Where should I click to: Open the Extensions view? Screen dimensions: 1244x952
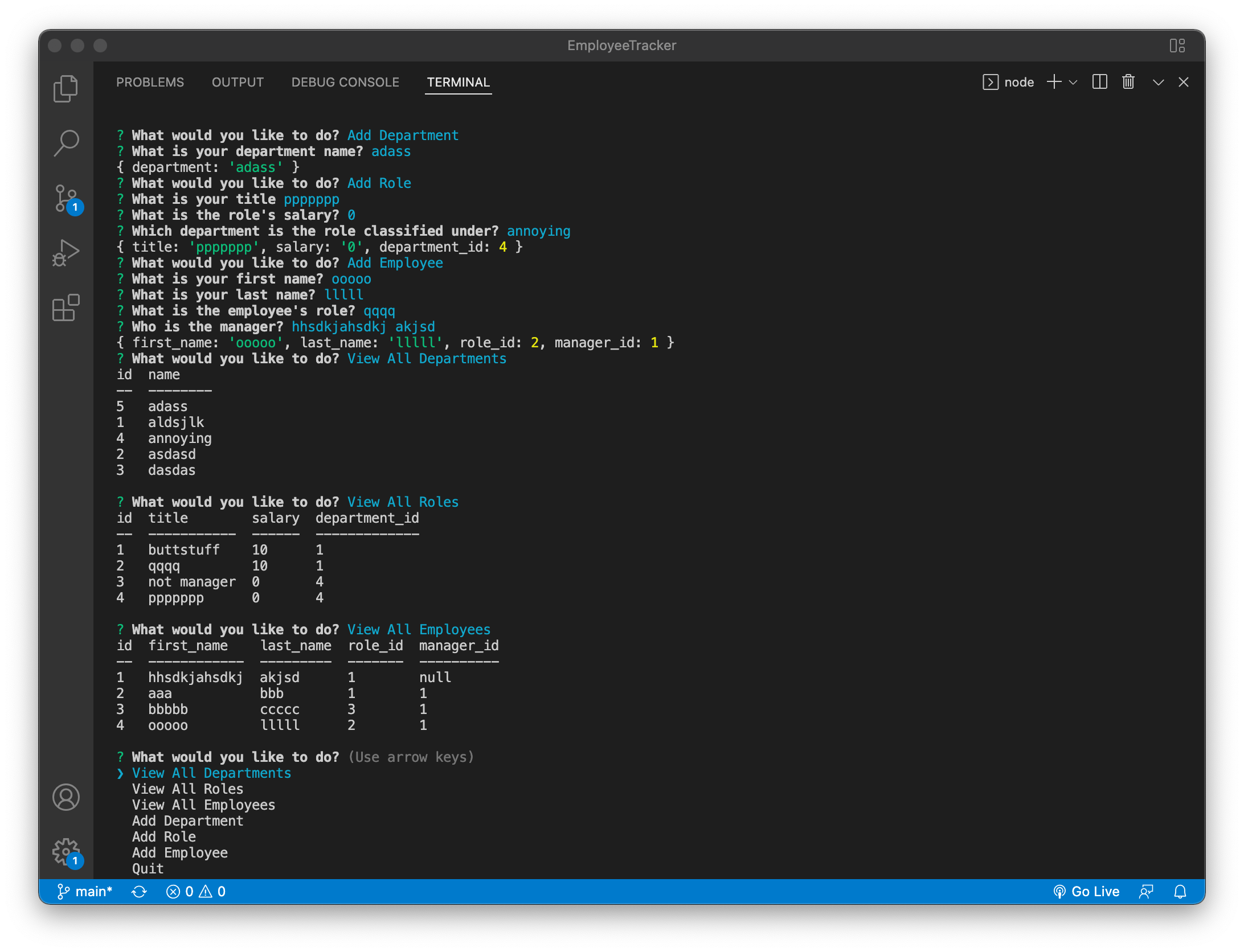(66, 309)
